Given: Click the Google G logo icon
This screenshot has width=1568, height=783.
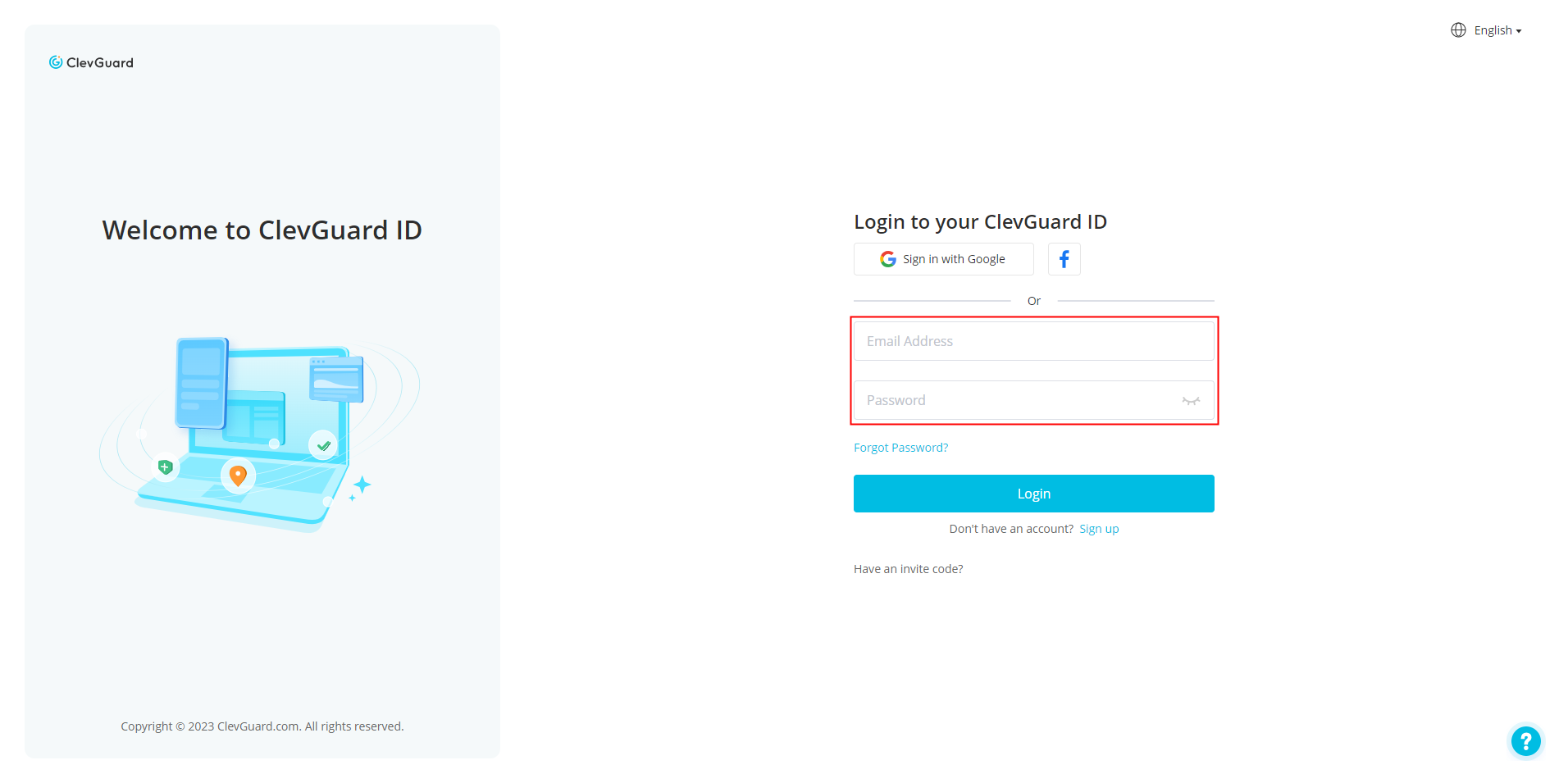Looking at the screenshot, I should pyautogui.click(x=887, y=259).
